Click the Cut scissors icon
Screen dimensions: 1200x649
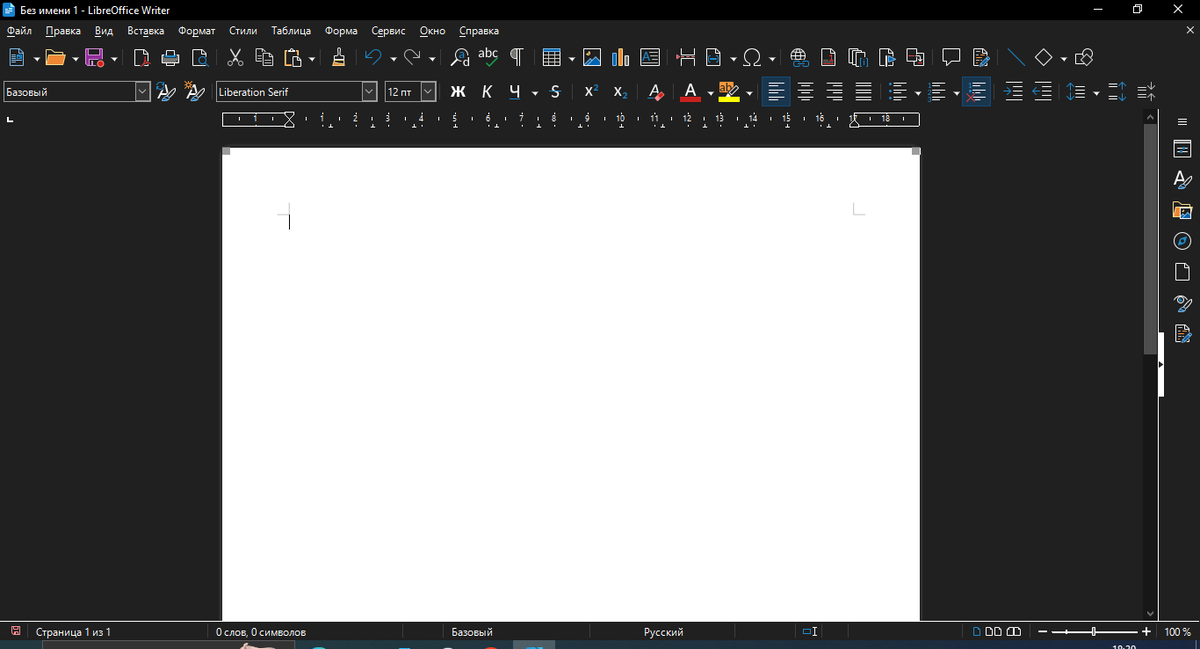coord(236,58)
